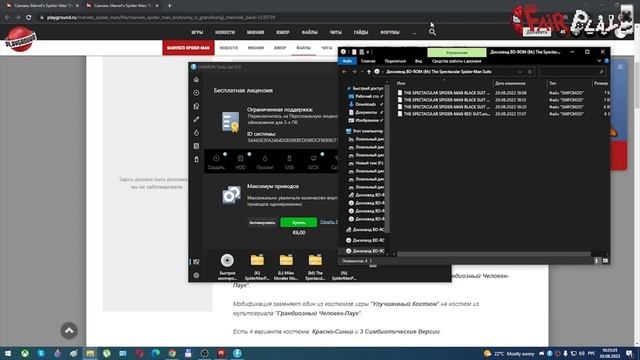Expand the Explorer ribbon chevron
This screenshot has width=640, height=360.
click(x=599, y=61)
